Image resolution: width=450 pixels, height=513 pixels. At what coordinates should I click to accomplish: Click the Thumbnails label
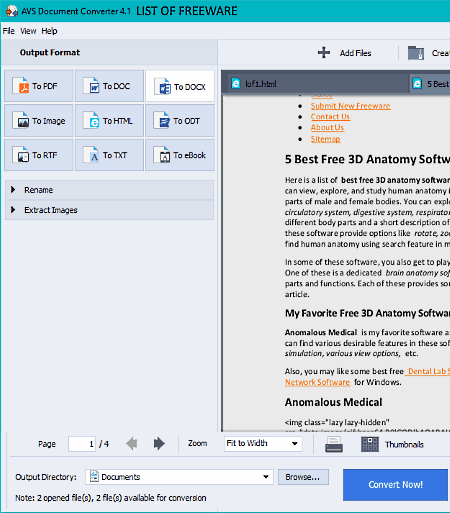404,445
